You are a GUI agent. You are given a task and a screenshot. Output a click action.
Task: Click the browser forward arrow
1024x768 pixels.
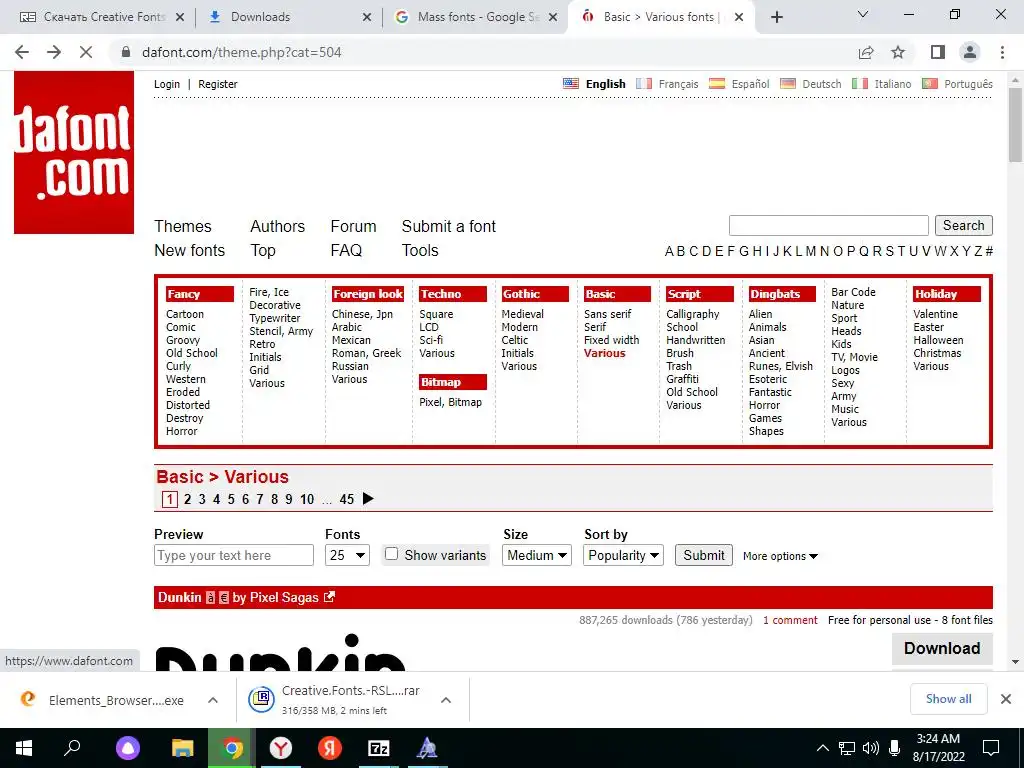coord(54,52)
